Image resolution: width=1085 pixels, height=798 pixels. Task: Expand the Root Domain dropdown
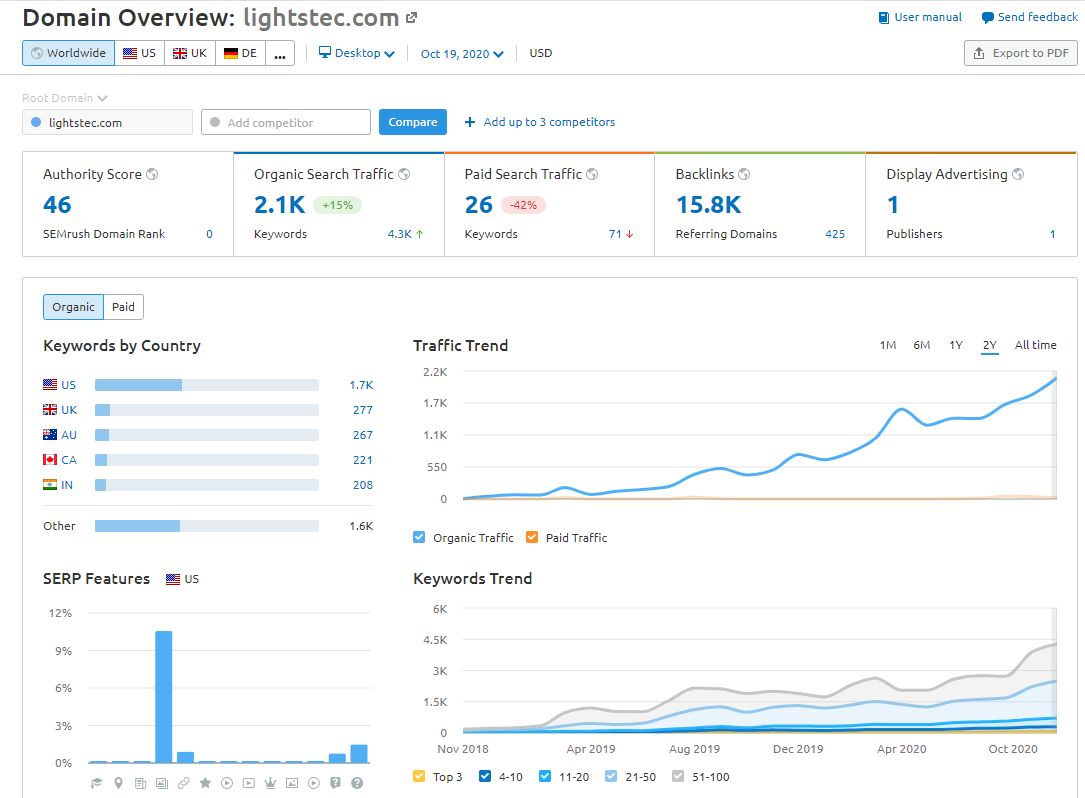pos(64,98)
